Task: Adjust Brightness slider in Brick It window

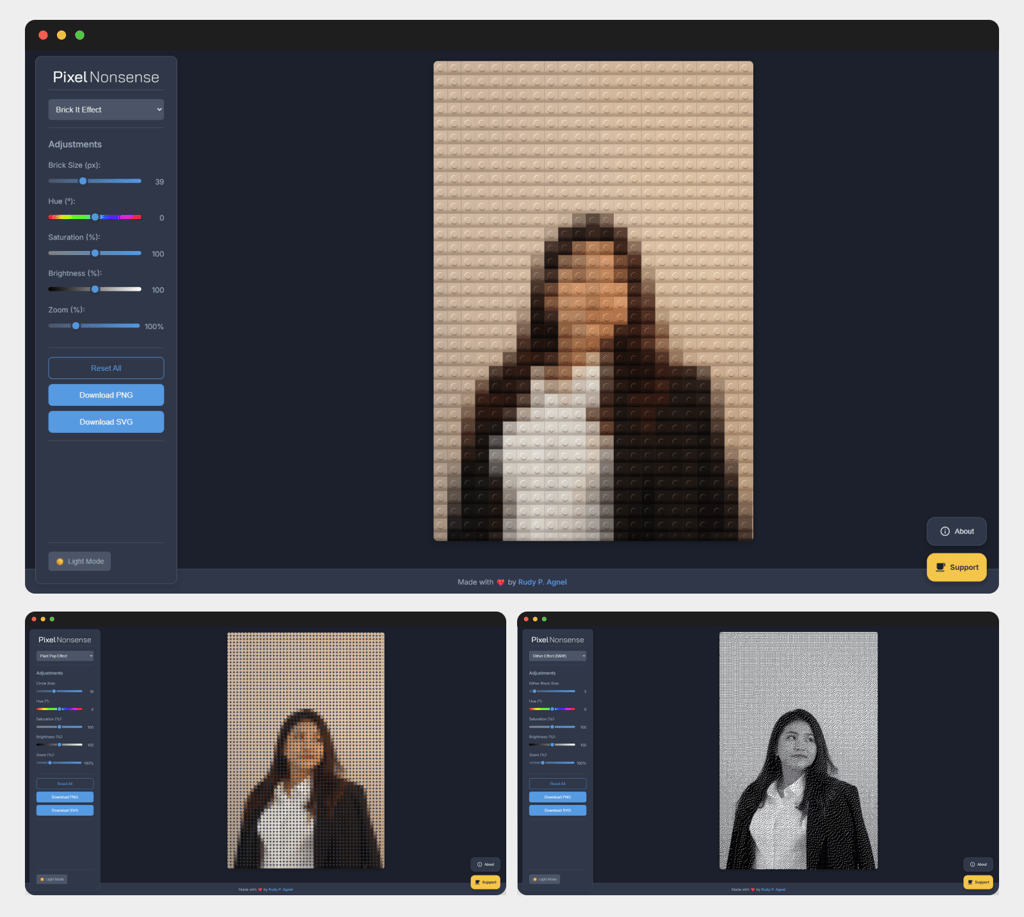Action: point(95,289)
